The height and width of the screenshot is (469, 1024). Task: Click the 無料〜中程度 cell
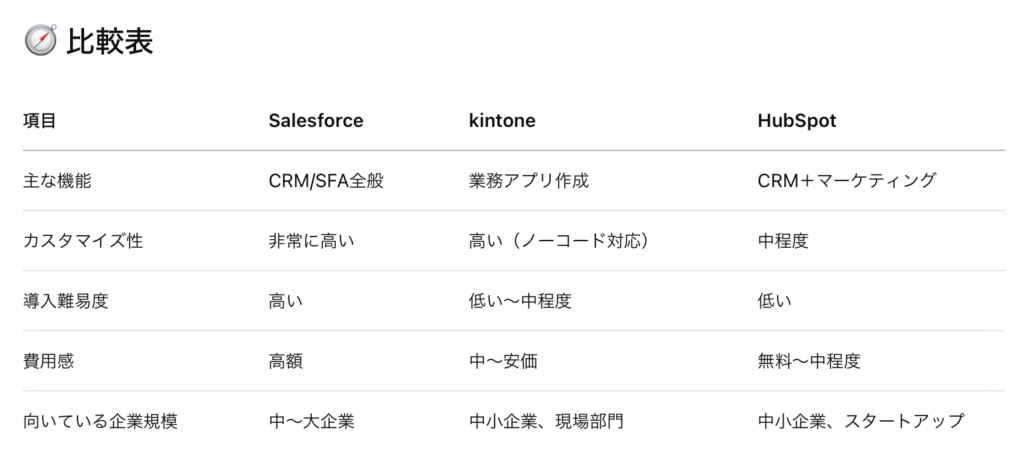coord(809,361)
